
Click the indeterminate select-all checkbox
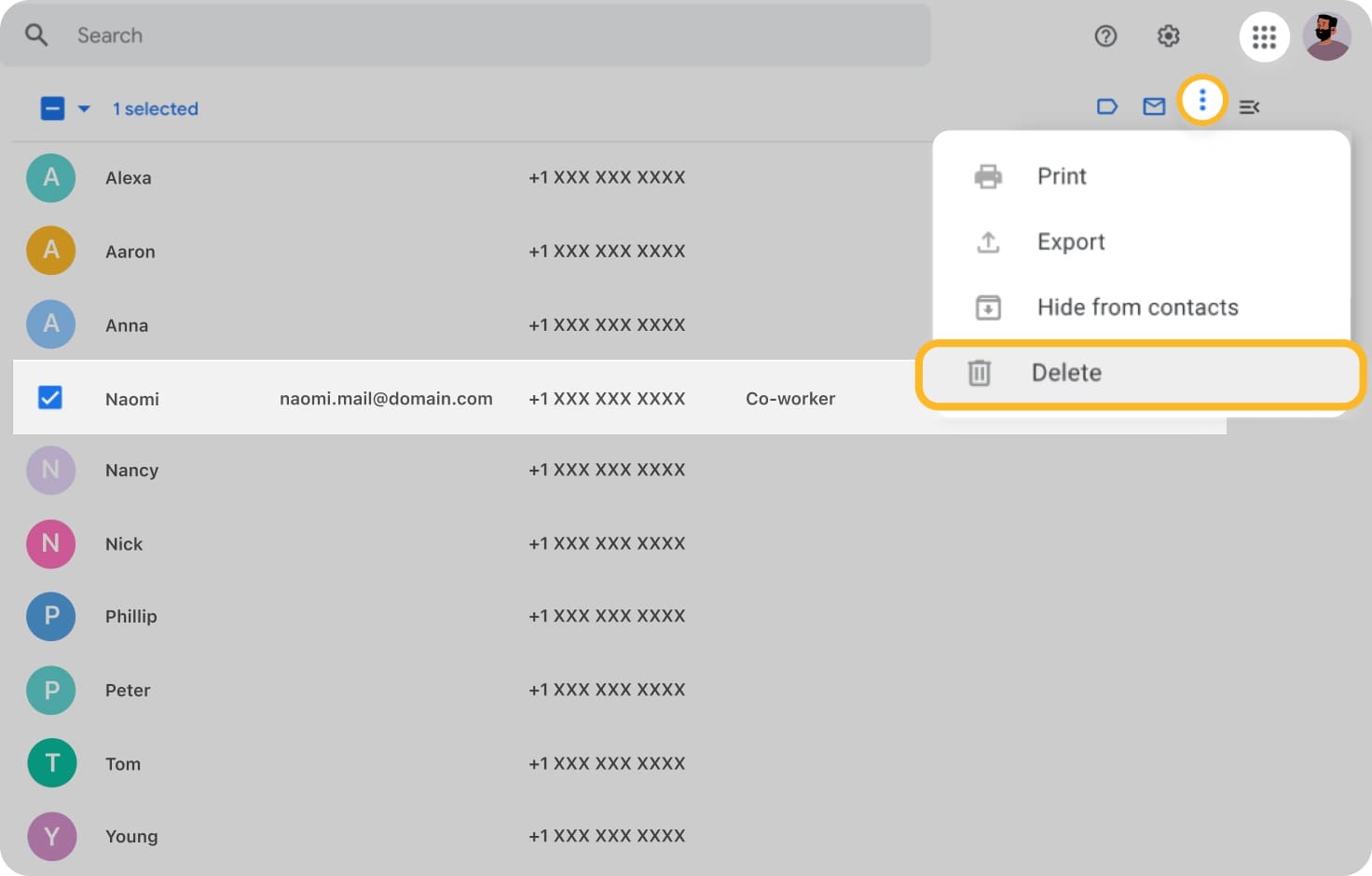(52, 107)
